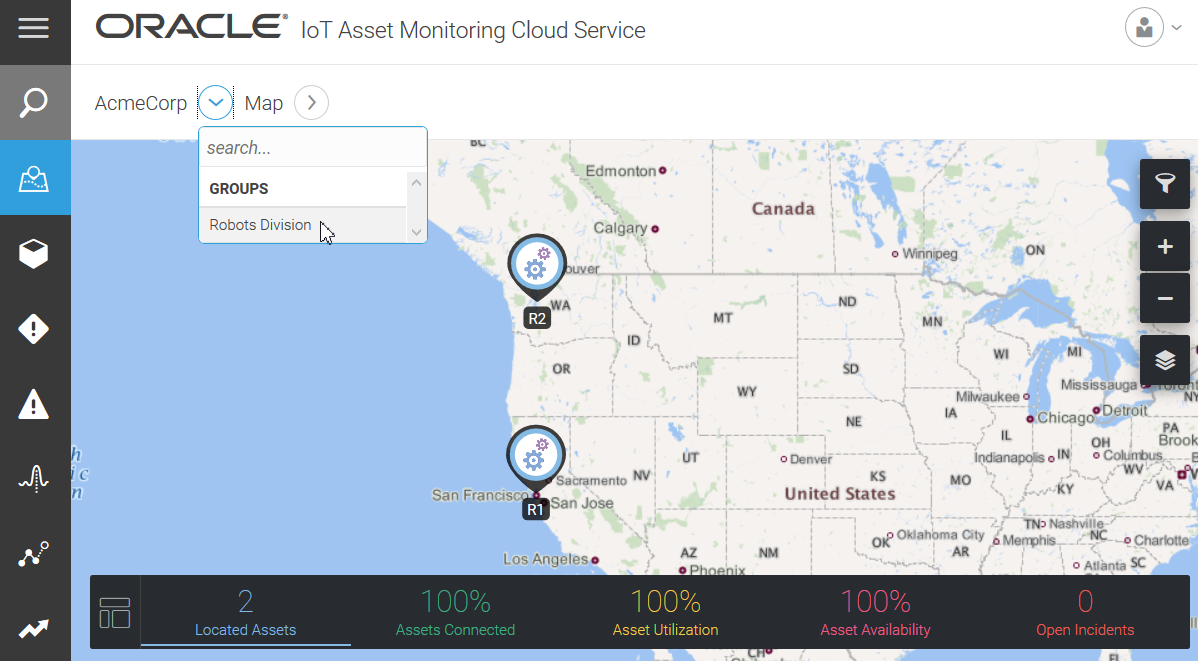The width and height of the screenshot is (1198, 661).
Task: Open the Assets cube sidebar icon
Action: coord(34,254)
